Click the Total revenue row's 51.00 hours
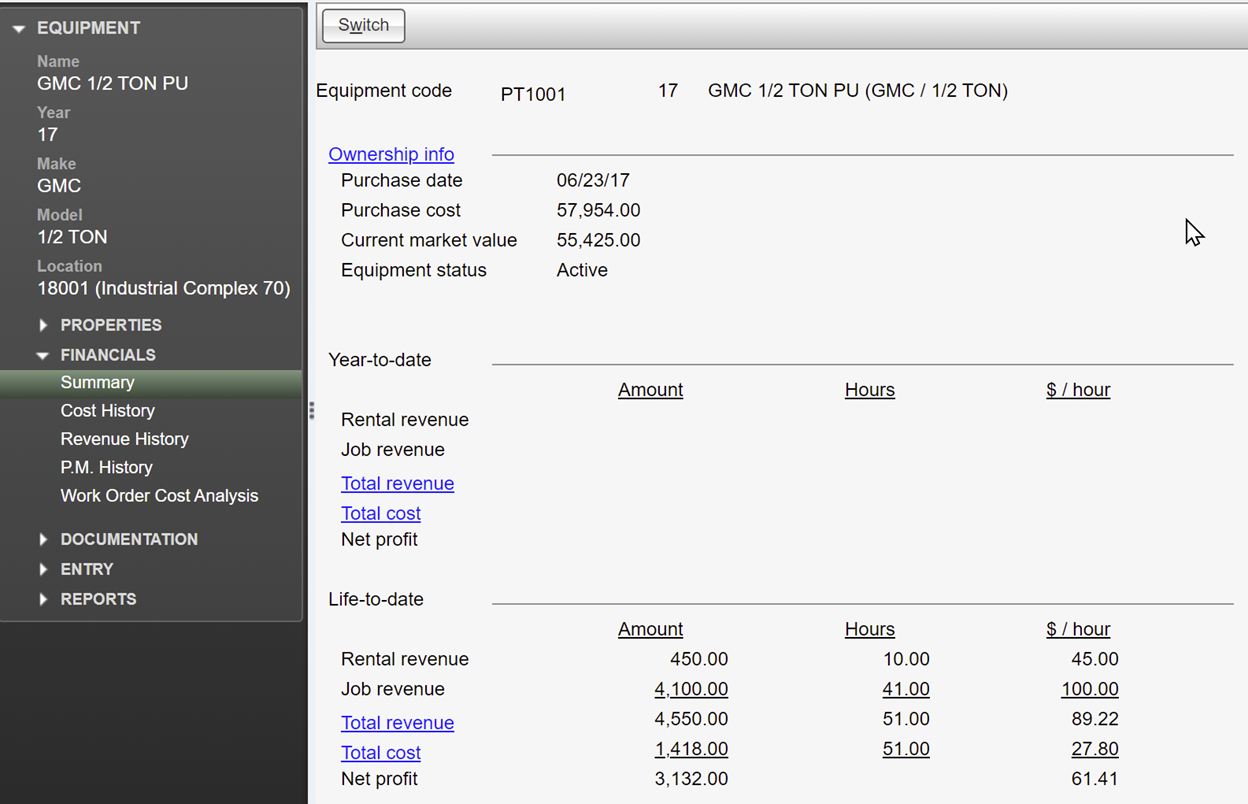 [x=906, y=719]
